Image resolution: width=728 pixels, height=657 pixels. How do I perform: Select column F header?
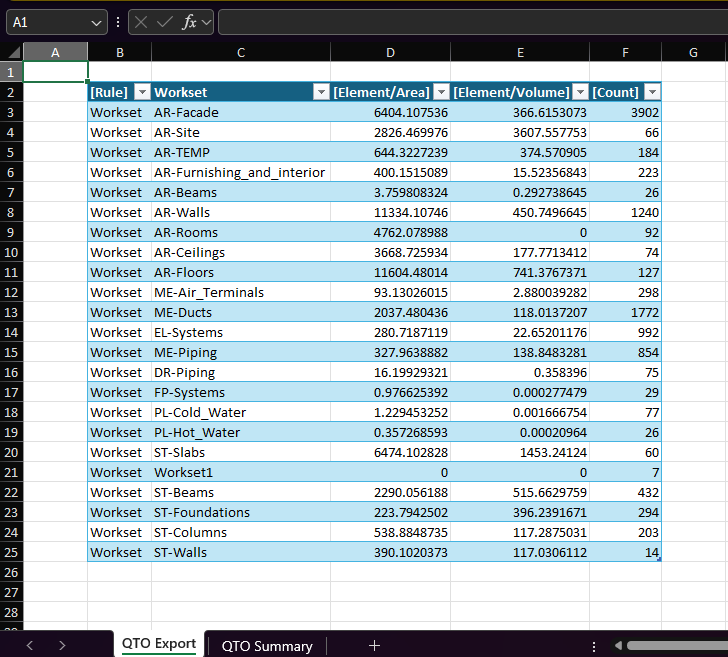625,52
